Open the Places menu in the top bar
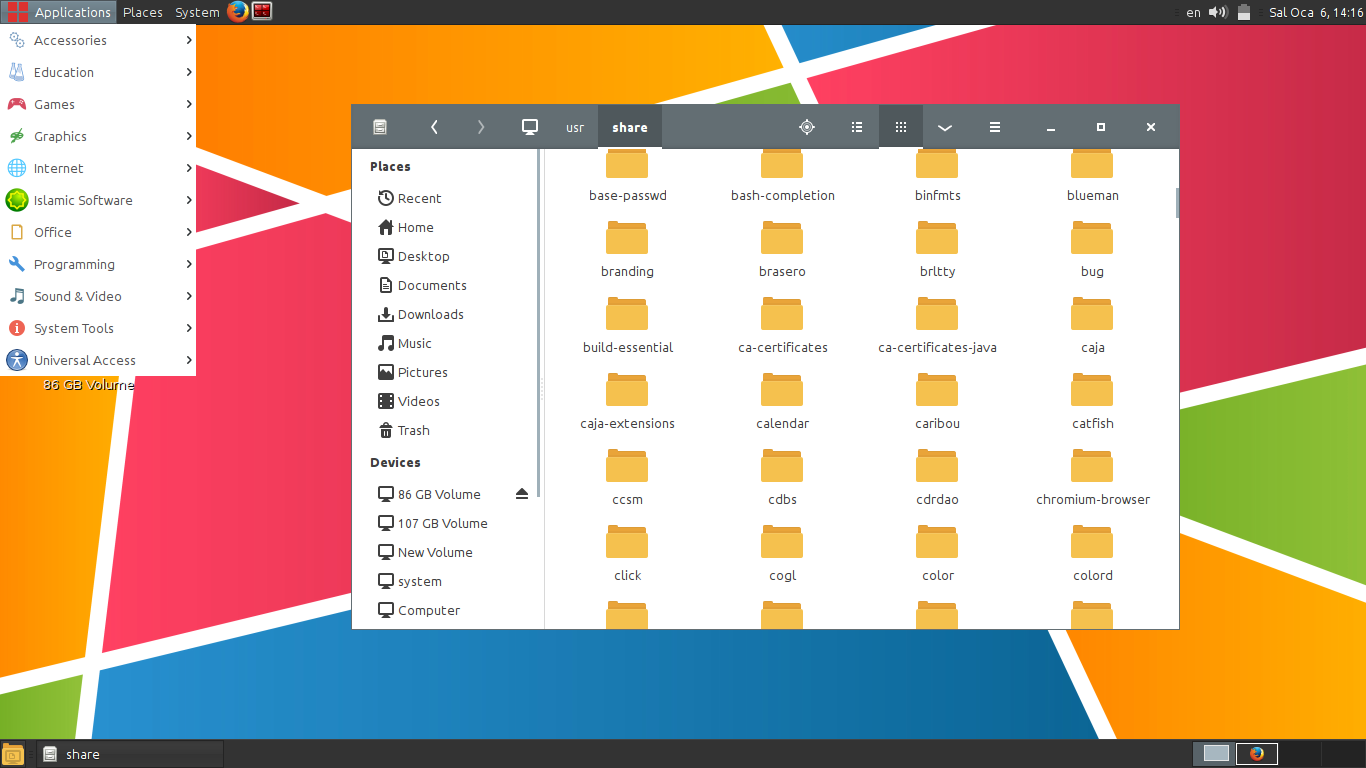The width and height of the screenshot is (1366, 768). (x=142, y=12)
